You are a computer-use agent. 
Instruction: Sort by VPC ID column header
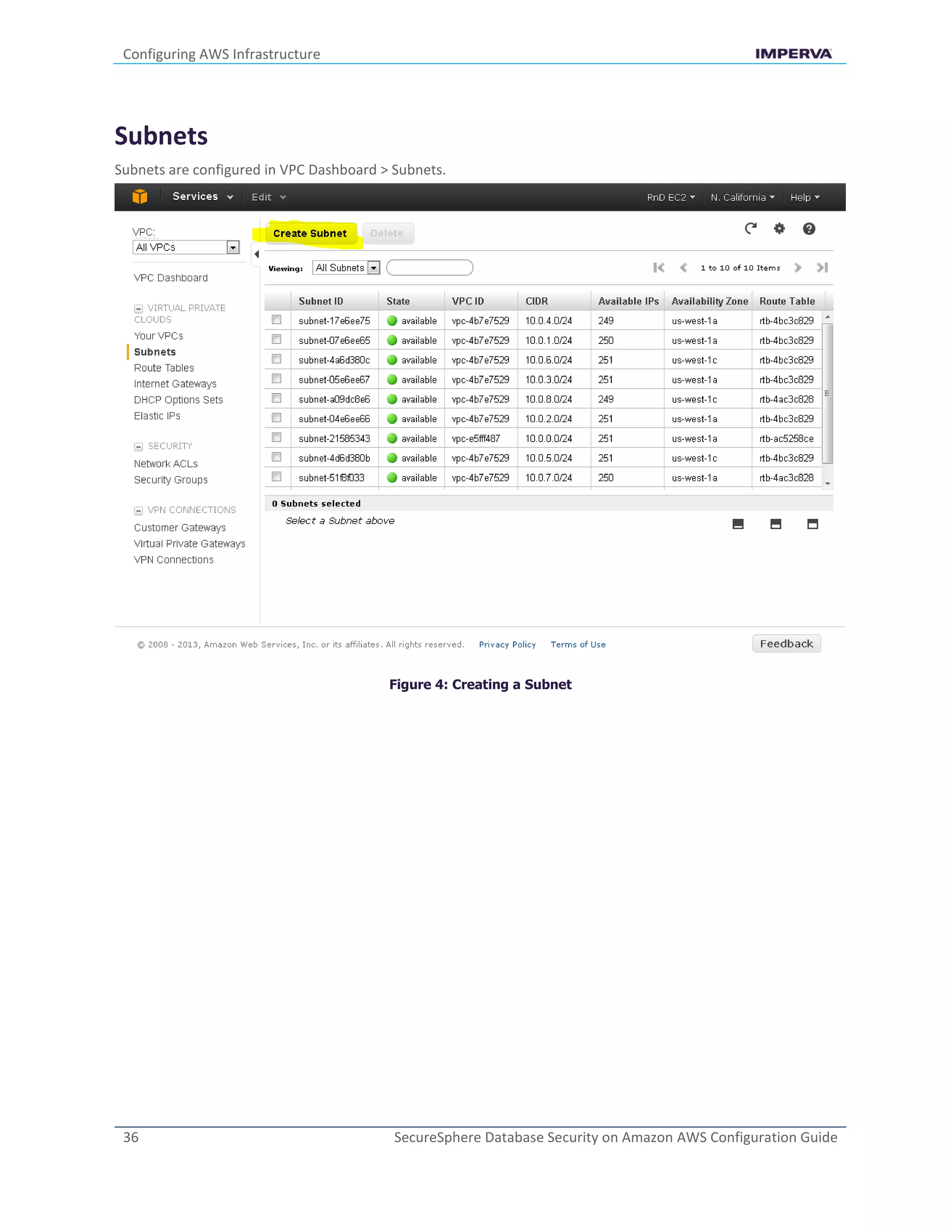tap(481, 301)
